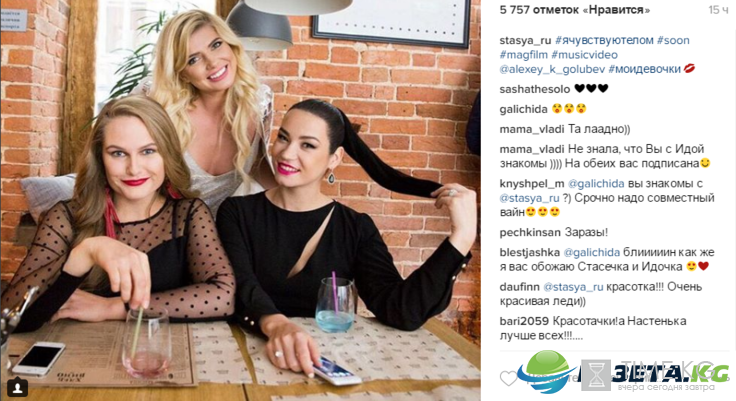Click the @stasya_ru mention in daufinn comment
The image size is (736, 401).
coord(573,287)
